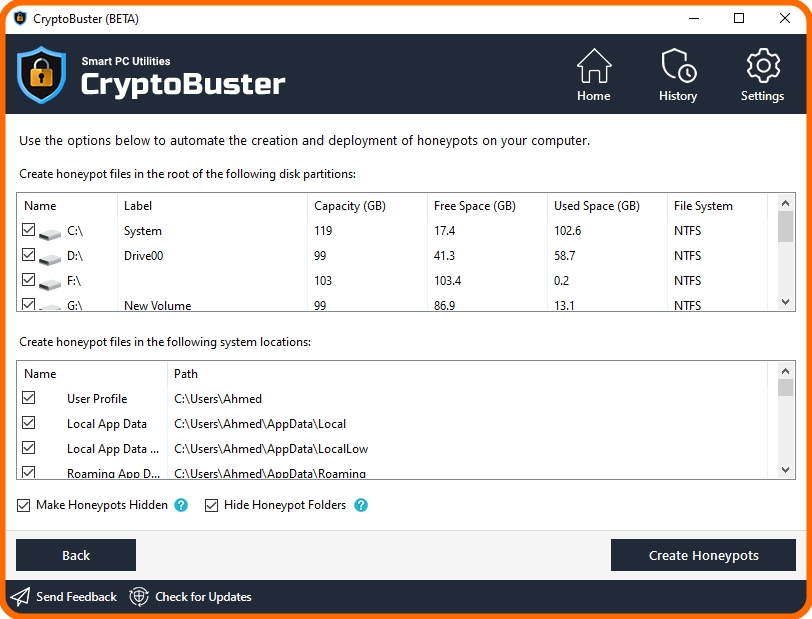This screenshot has width=812, height=619.
Task: Click the Send Feedback paper plane icon
Action: 20,597
